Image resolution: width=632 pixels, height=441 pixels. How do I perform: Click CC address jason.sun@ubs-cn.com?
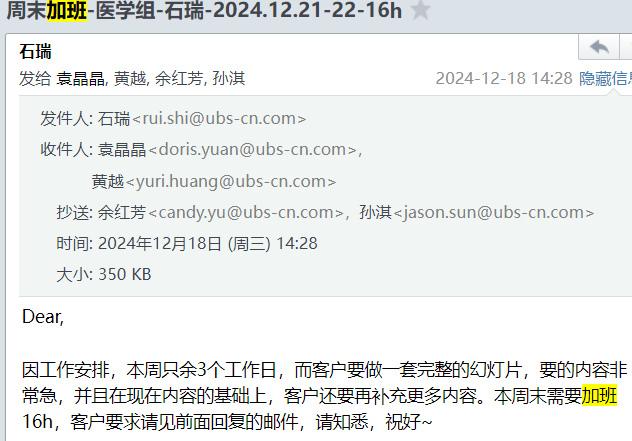coord(494,212)
